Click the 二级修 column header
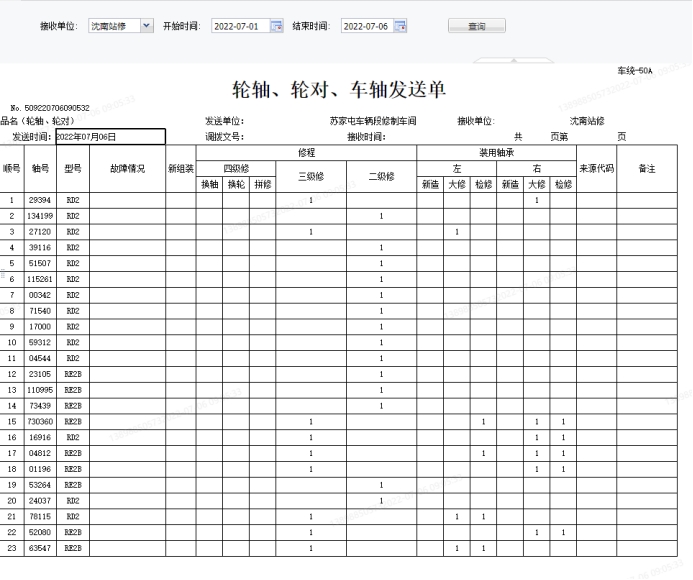693x580 pixels. tap(381, 176)
